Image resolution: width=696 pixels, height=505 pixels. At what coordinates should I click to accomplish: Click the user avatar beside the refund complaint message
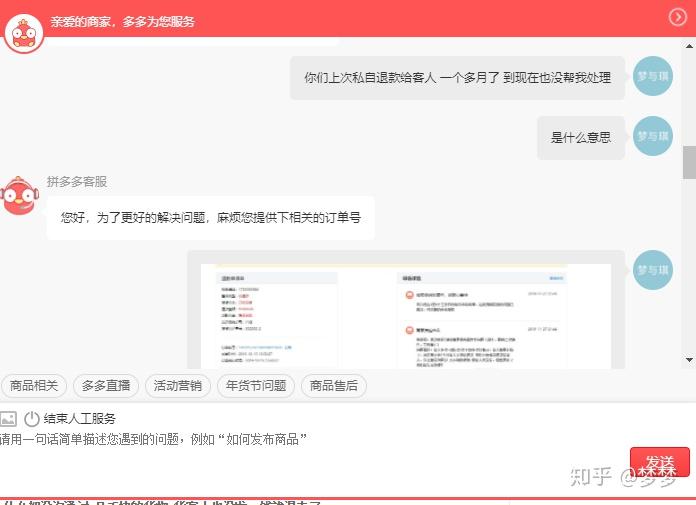(652, 76)
